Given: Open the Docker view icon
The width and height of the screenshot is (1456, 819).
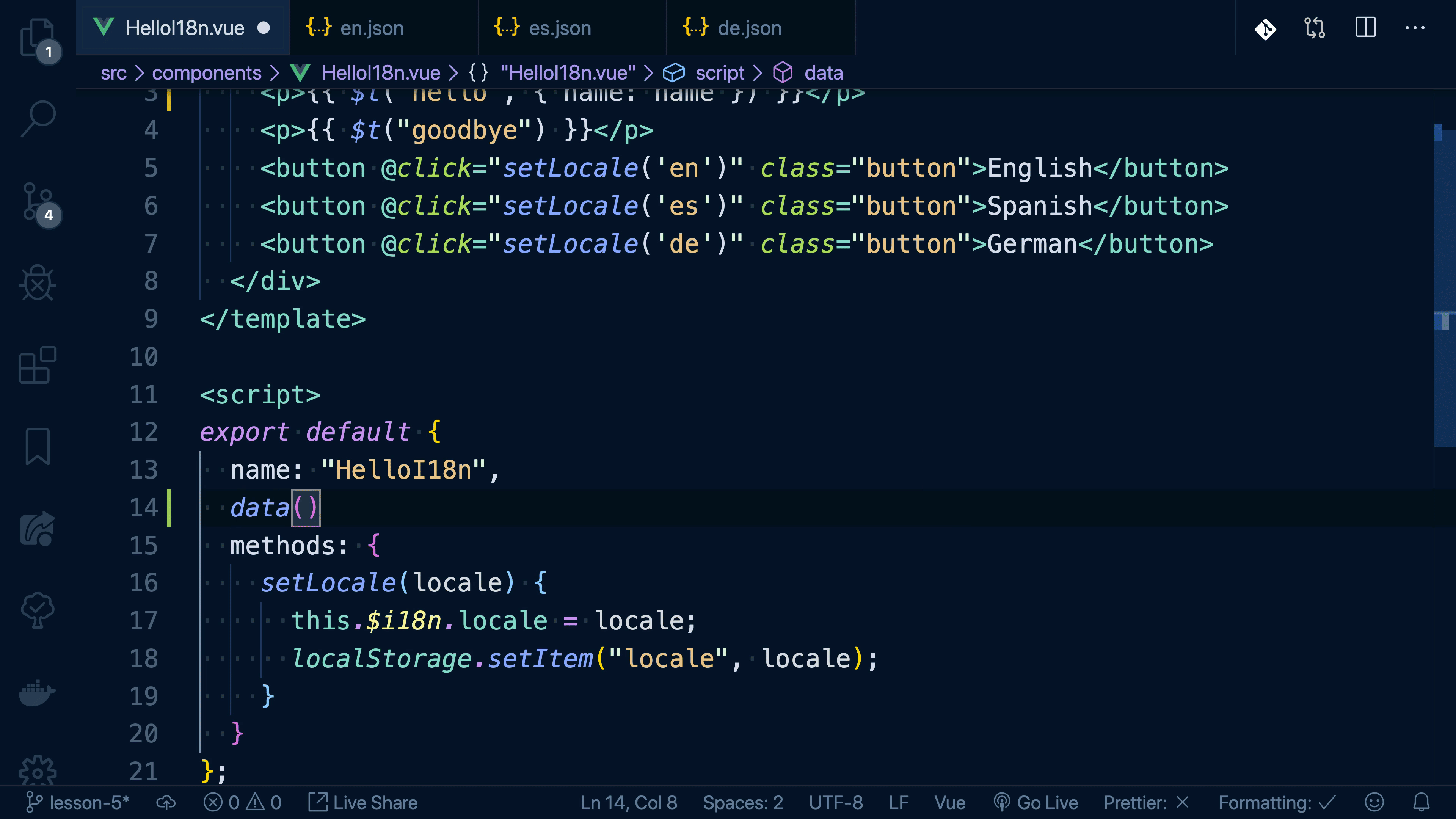Looking at the screenshot, I should click(37, 692).
